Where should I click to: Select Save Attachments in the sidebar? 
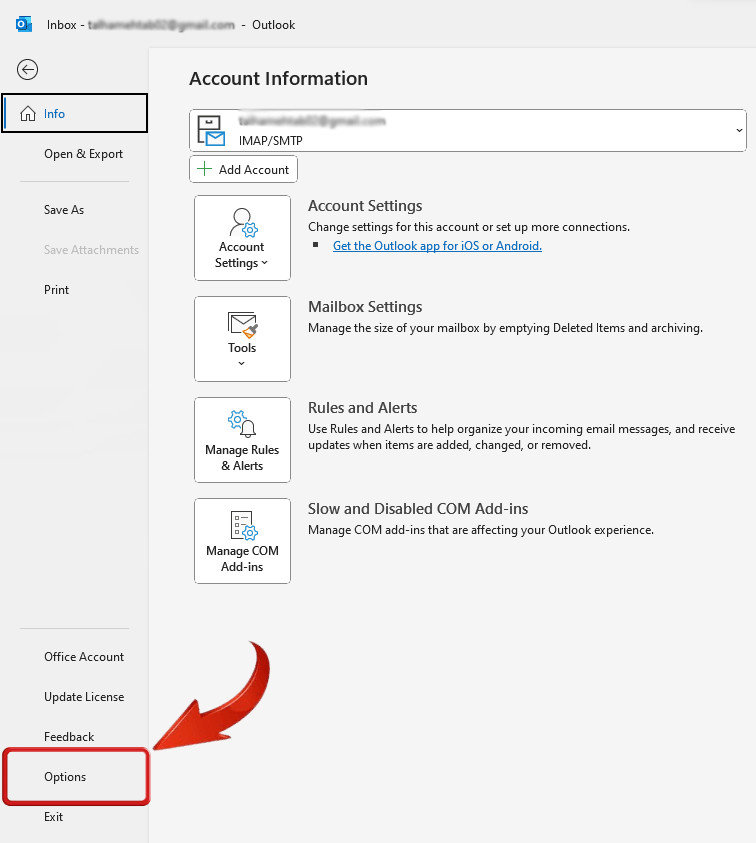pos(91,250)
